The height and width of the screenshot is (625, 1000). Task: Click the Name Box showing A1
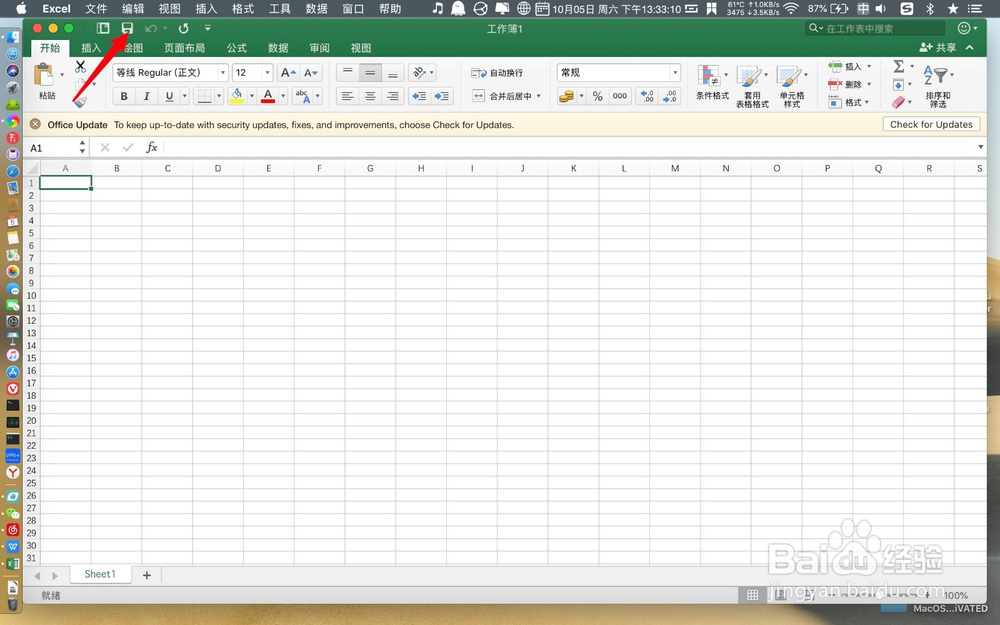tap(52, 148)
